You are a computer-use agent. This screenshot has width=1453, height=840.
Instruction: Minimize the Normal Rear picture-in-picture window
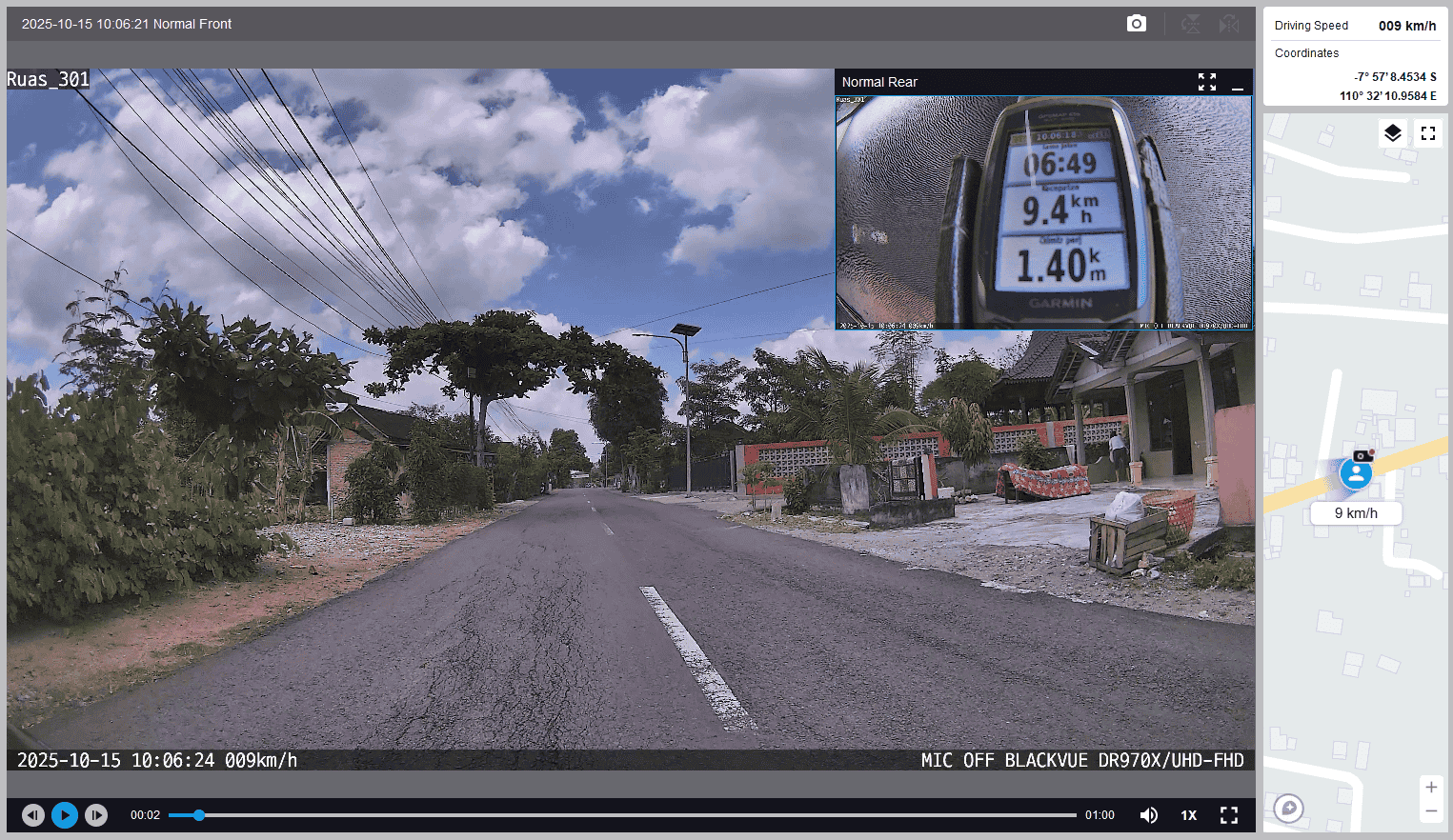tap(1238, 83)
